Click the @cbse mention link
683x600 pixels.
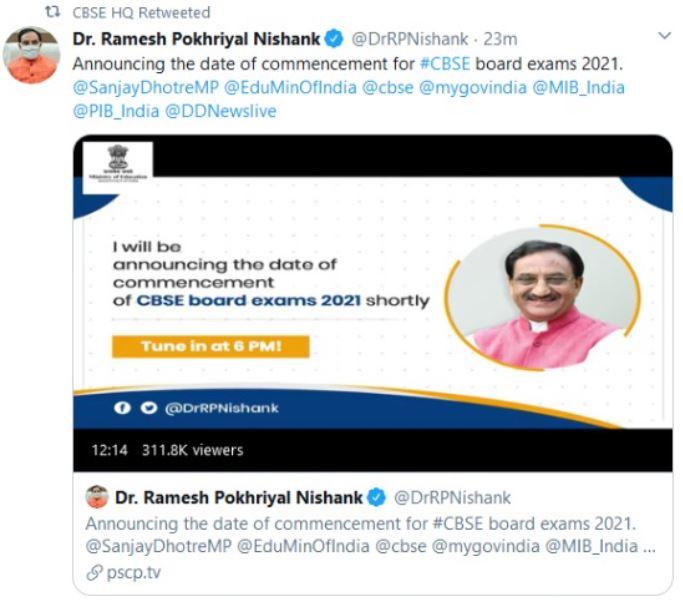(x=388, y=88)
